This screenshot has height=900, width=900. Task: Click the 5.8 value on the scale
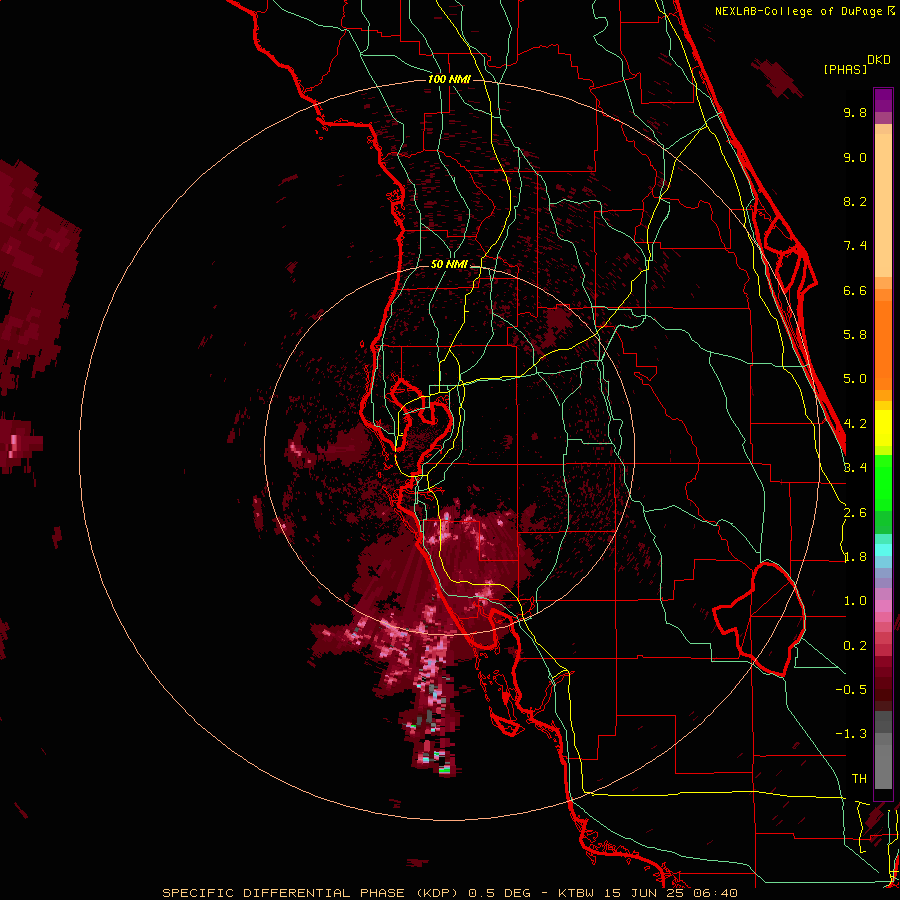[x=855, y=335]
